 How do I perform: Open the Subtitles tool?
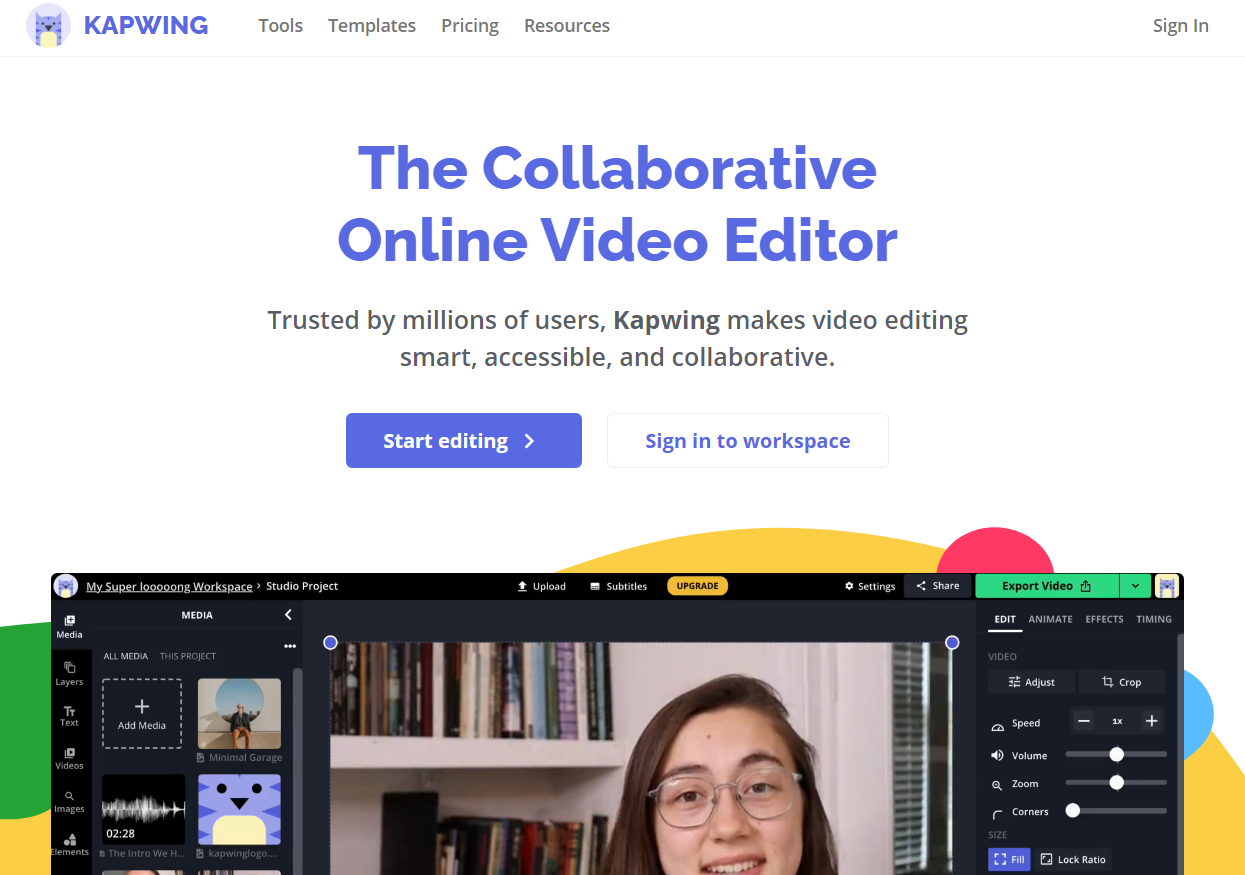618,586
